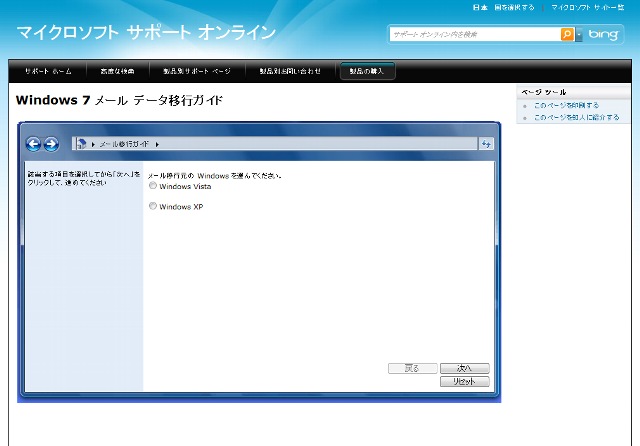Click the orange search magnifier button
This screenshot has width=640, height=446.
pyautogui.click(x=567, y=34)
